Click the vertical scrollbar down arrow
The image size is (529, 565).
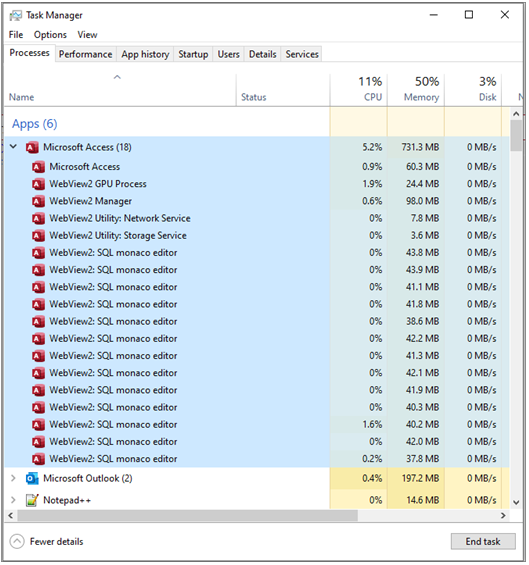point(516,503)
